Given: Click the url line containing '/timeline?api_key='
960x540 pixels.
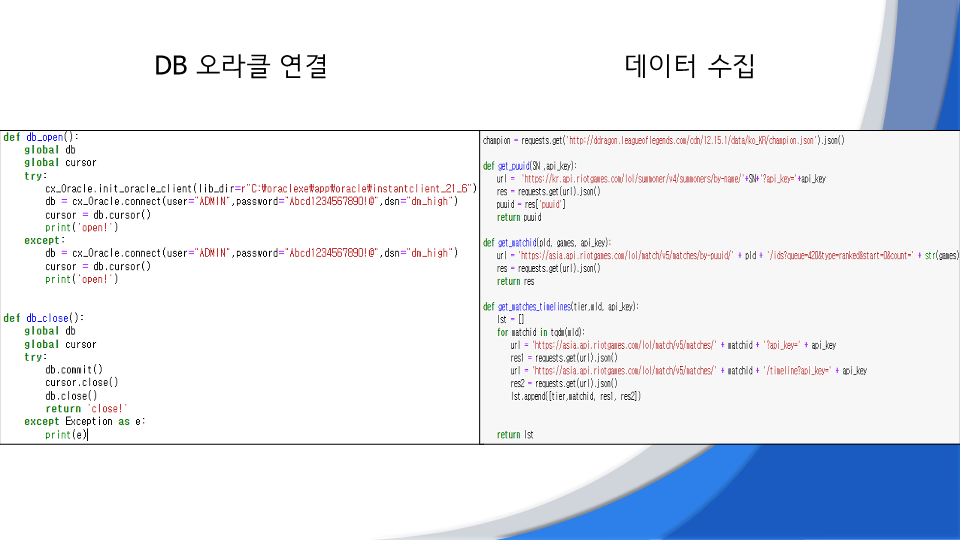Looking at the screenshot, I should 689,371.
